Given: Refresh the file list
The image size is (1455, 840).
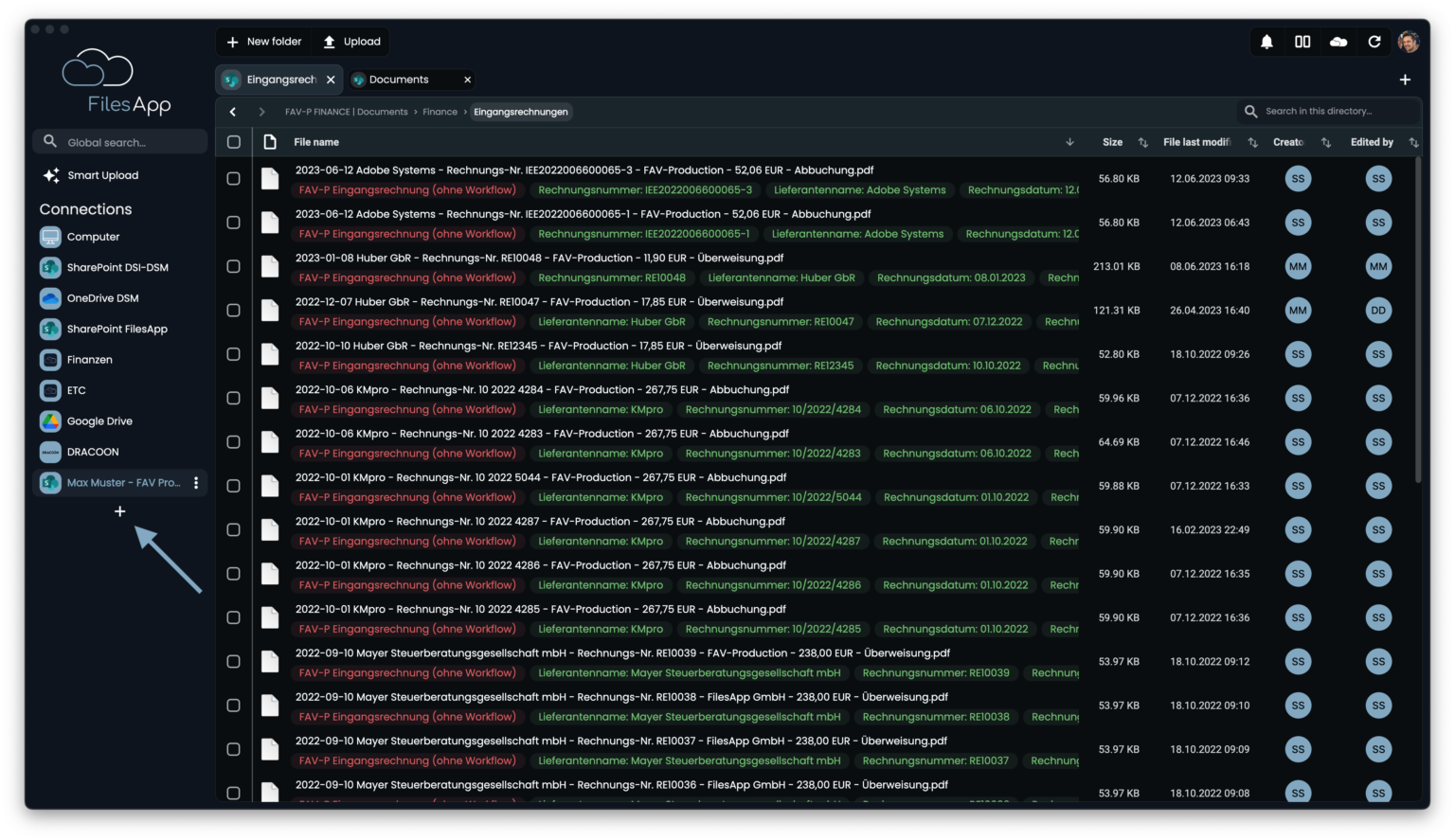Looking at the screenshot, I should (x=1374, y=42).
